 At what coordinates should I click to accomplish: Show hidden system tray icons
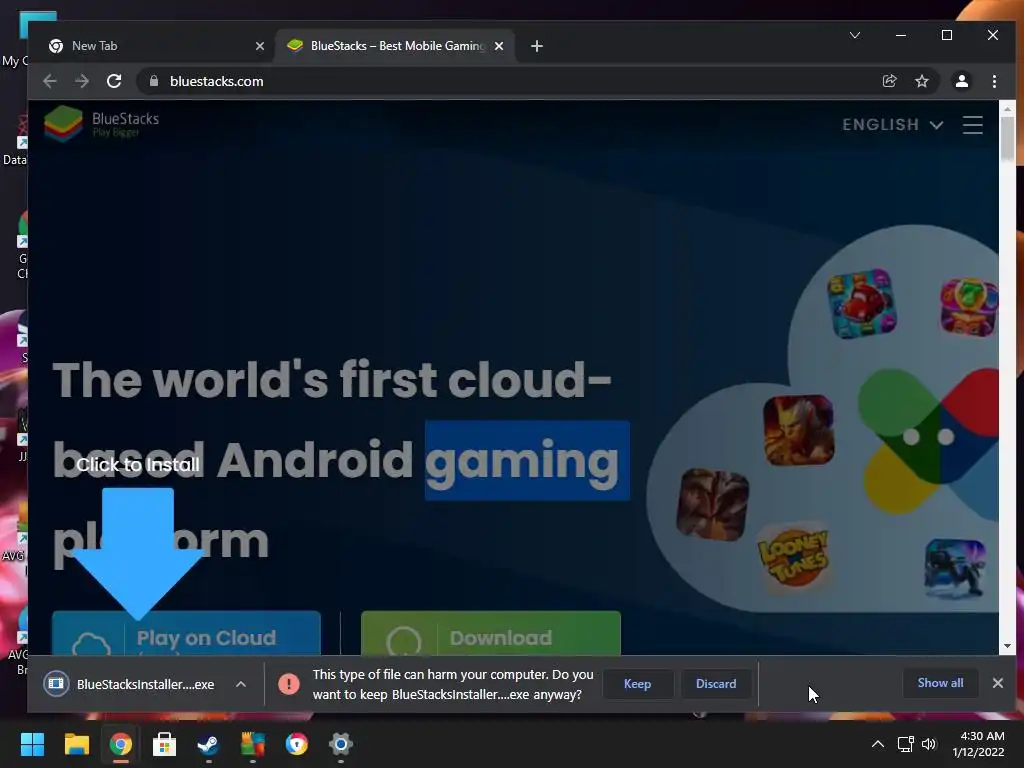coord(878,744)
